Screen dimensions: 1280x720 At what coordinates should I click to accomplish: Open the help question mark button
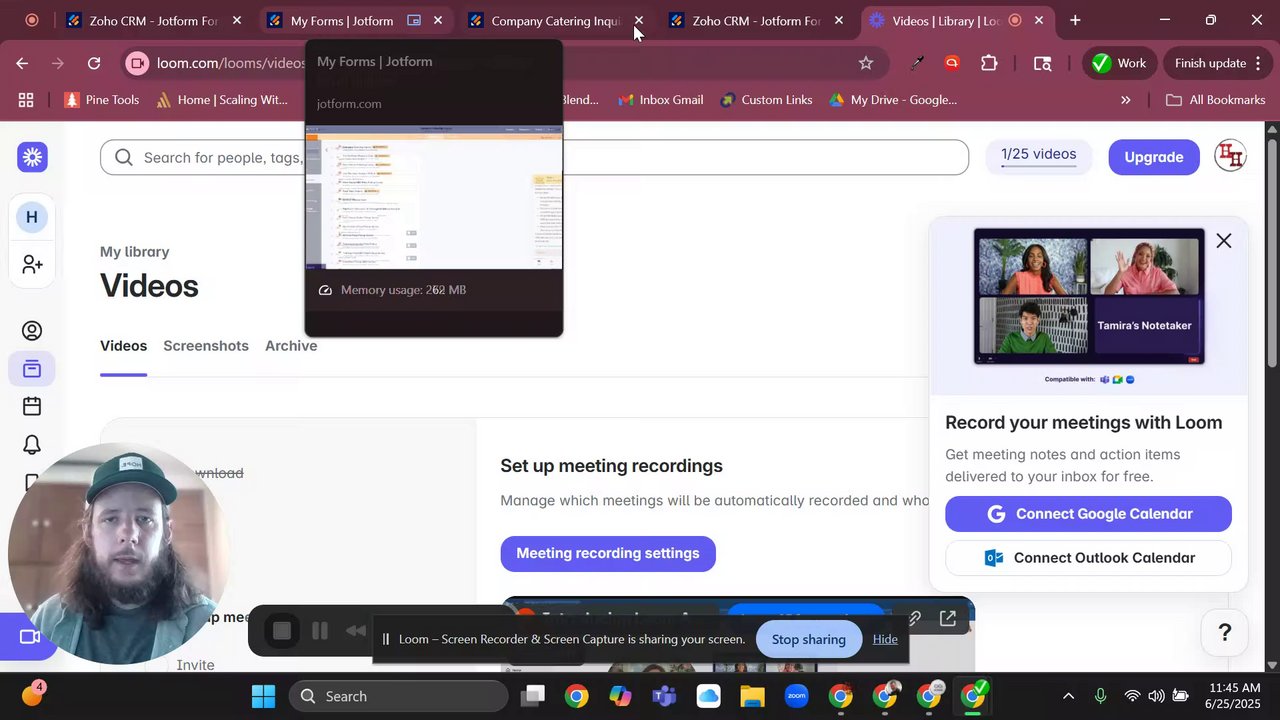click(1225, 632)
